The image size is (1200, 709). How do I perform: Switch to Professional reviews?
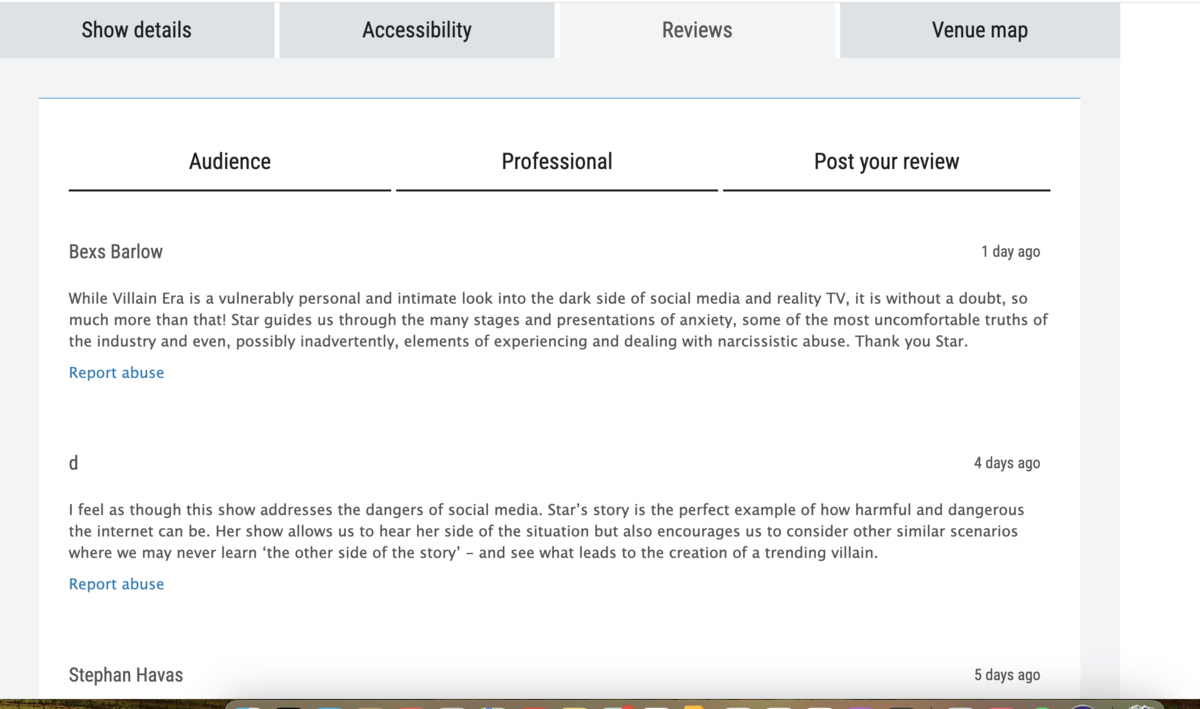point(557,162)
